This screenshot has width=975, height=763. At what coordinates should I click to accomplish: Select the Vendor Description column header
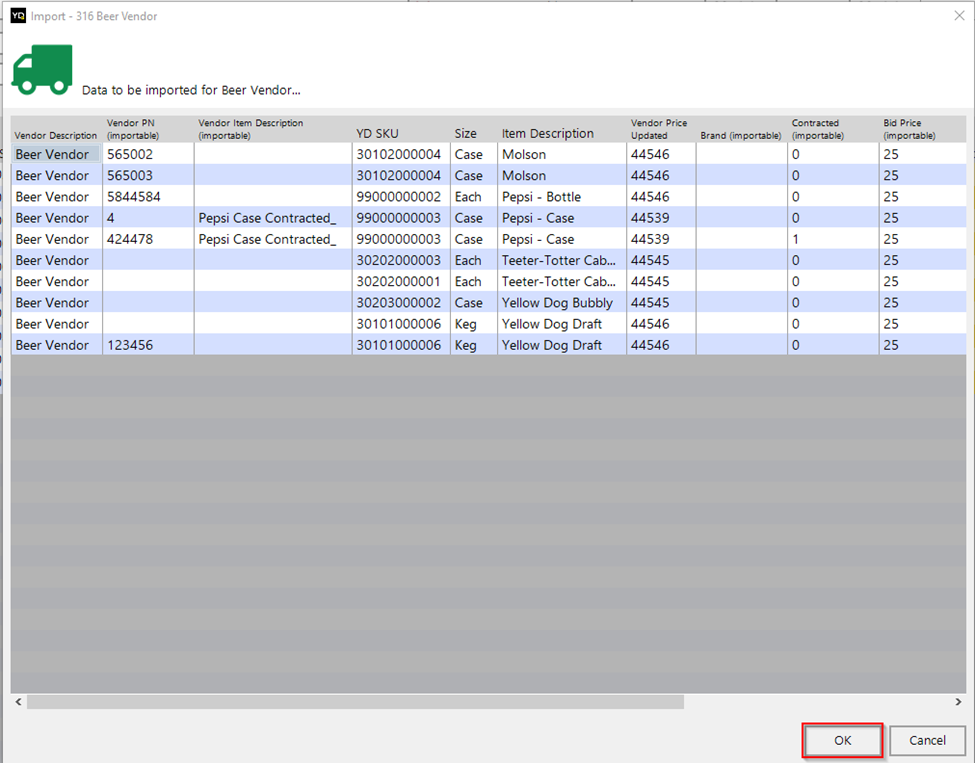point(56,129)
